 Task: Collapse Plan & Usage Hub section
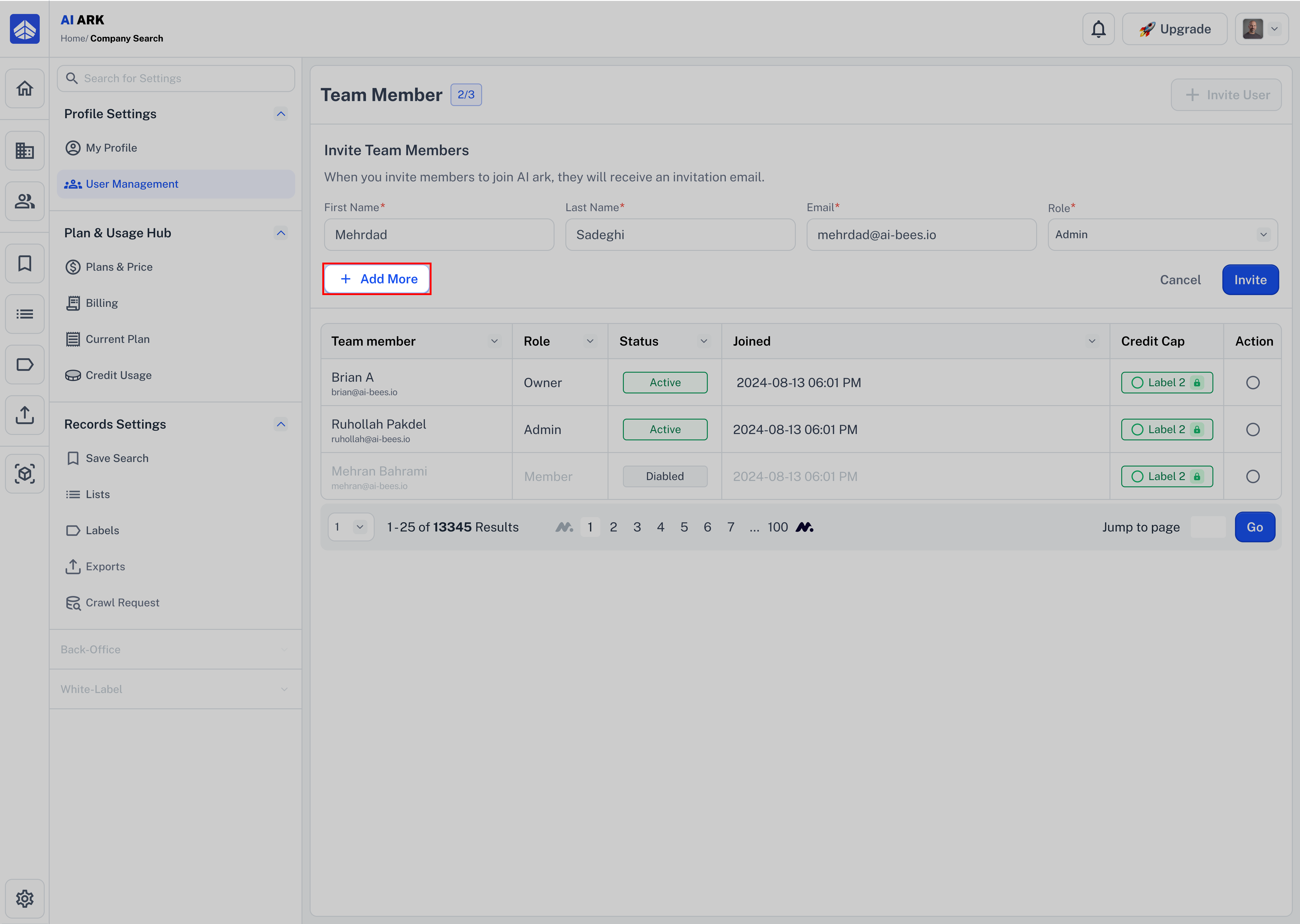click(x=281, y=233)
